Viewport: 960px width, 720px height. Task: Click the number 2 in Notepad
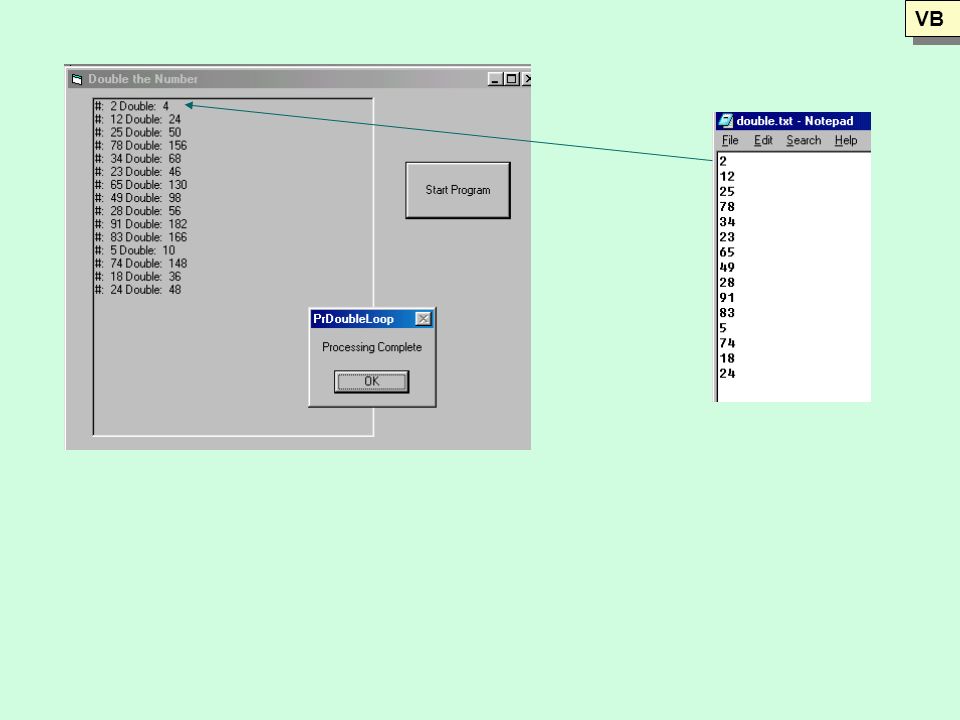tap(723, 161)
